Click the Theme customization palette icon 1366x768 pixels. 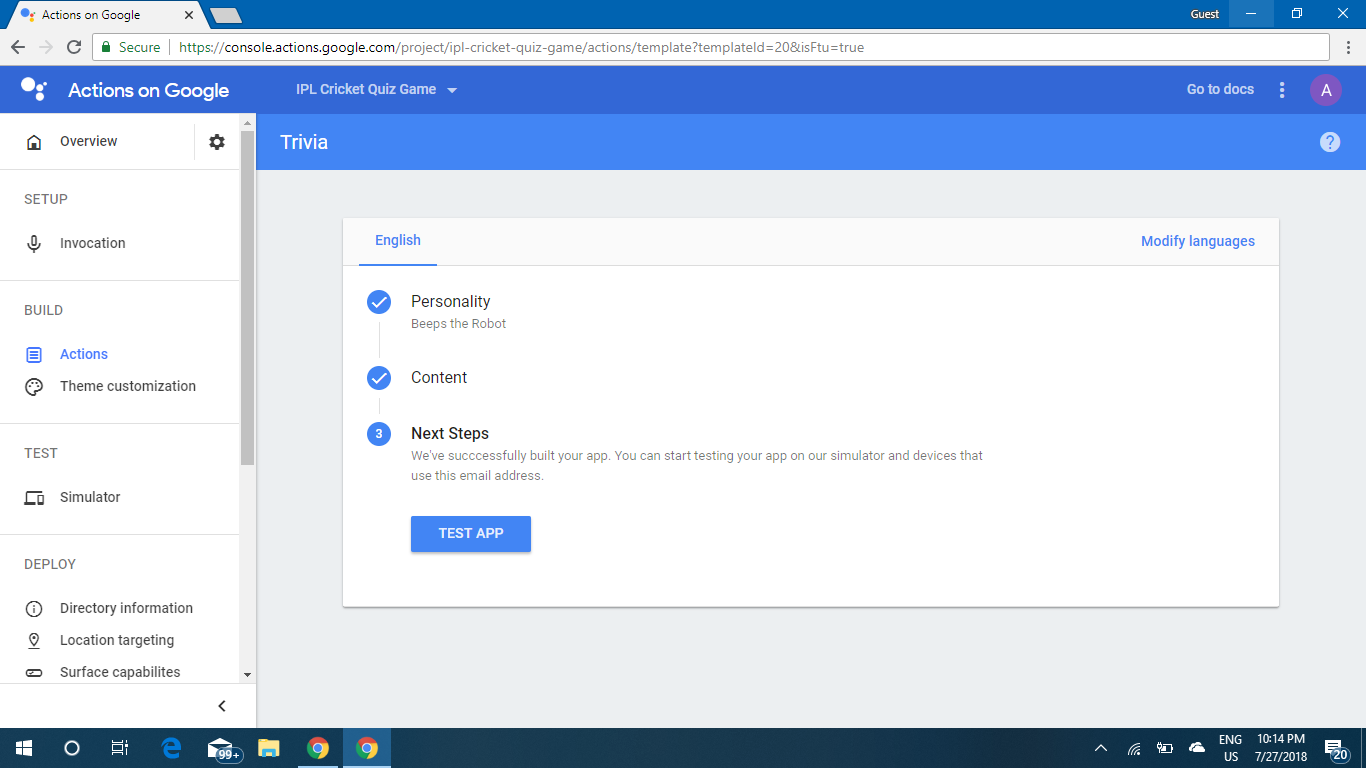click(x=34, y=387)
